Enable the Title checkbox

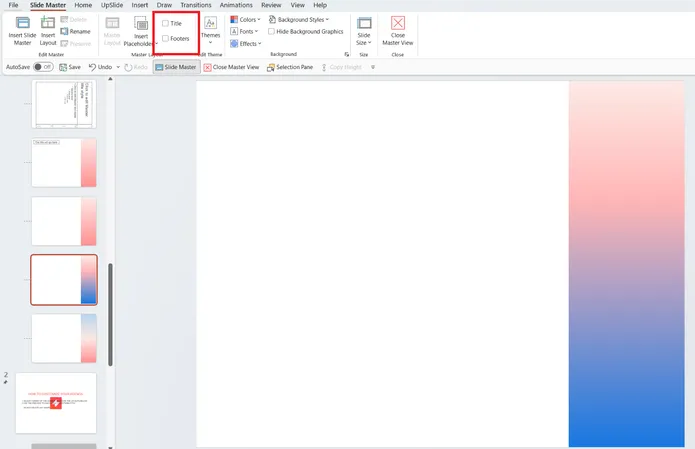[x=165, y=23]
